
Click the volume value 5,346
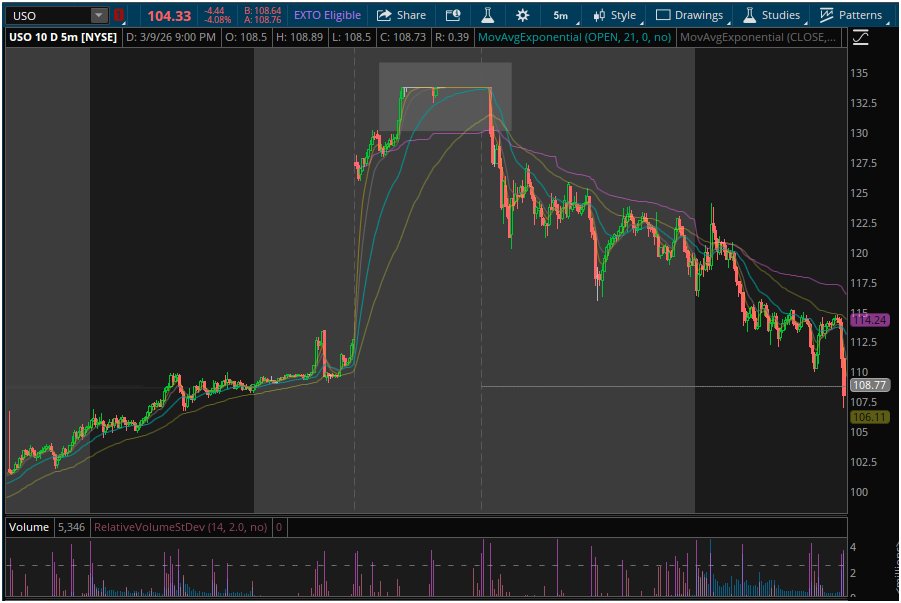click(71, 527)
